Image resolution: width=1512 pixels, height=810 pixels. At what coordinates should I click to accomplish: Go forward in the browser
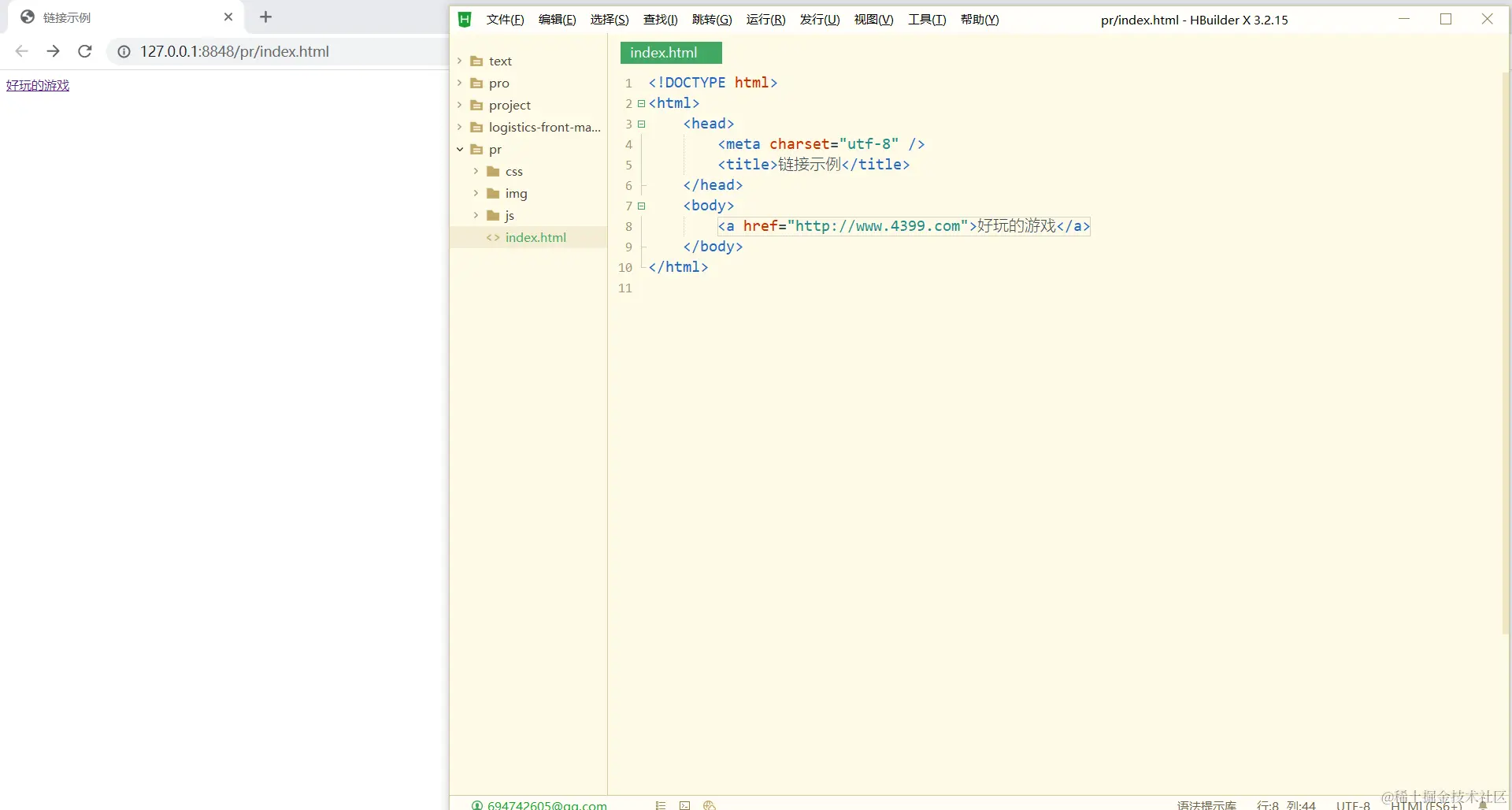53,51
